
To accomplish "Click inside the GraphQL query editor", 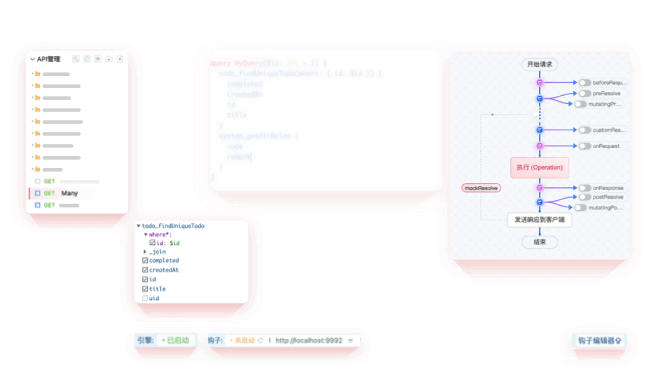I will tap(326, 121).
